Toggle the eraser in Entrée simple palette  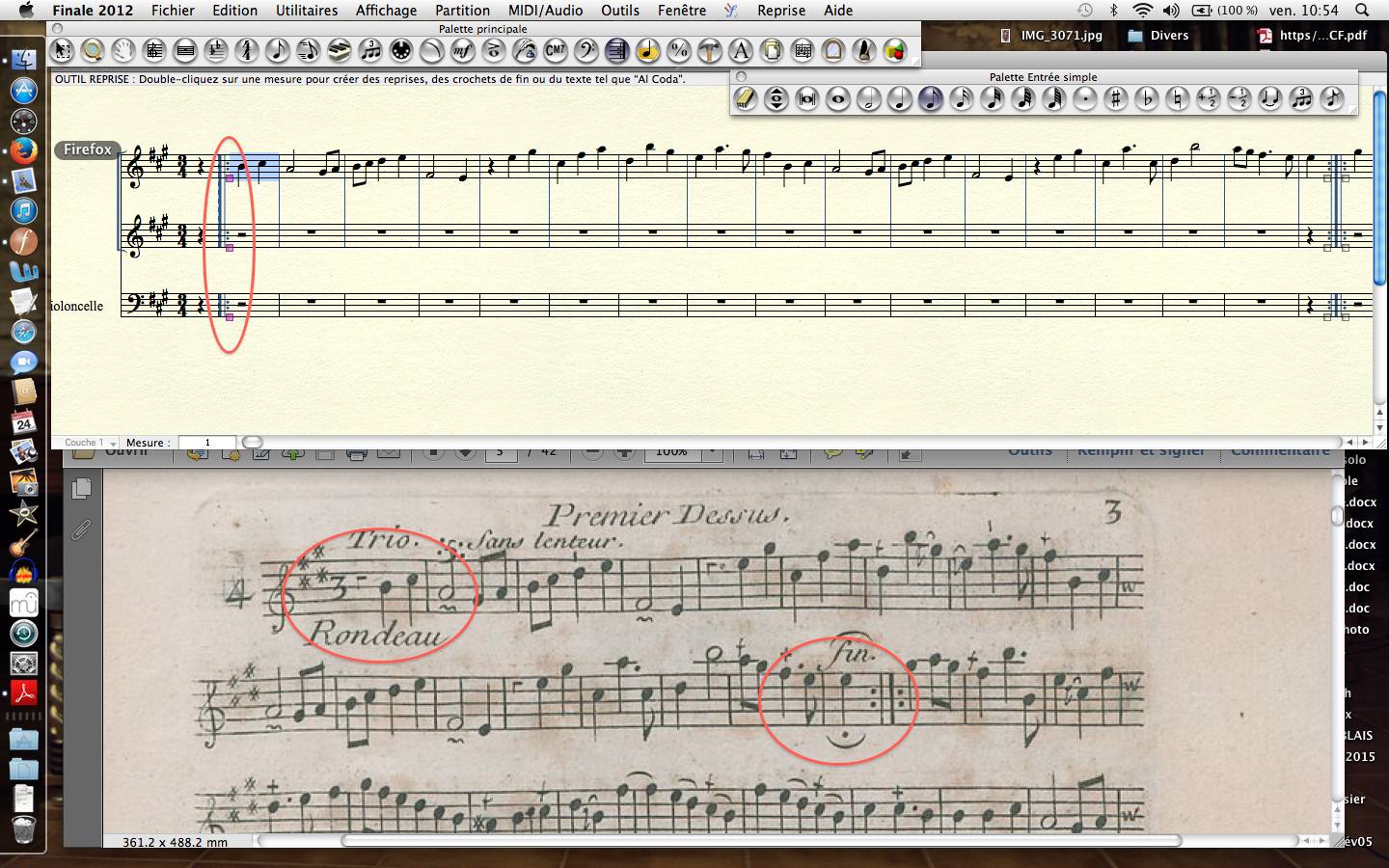tap(746, 98)
